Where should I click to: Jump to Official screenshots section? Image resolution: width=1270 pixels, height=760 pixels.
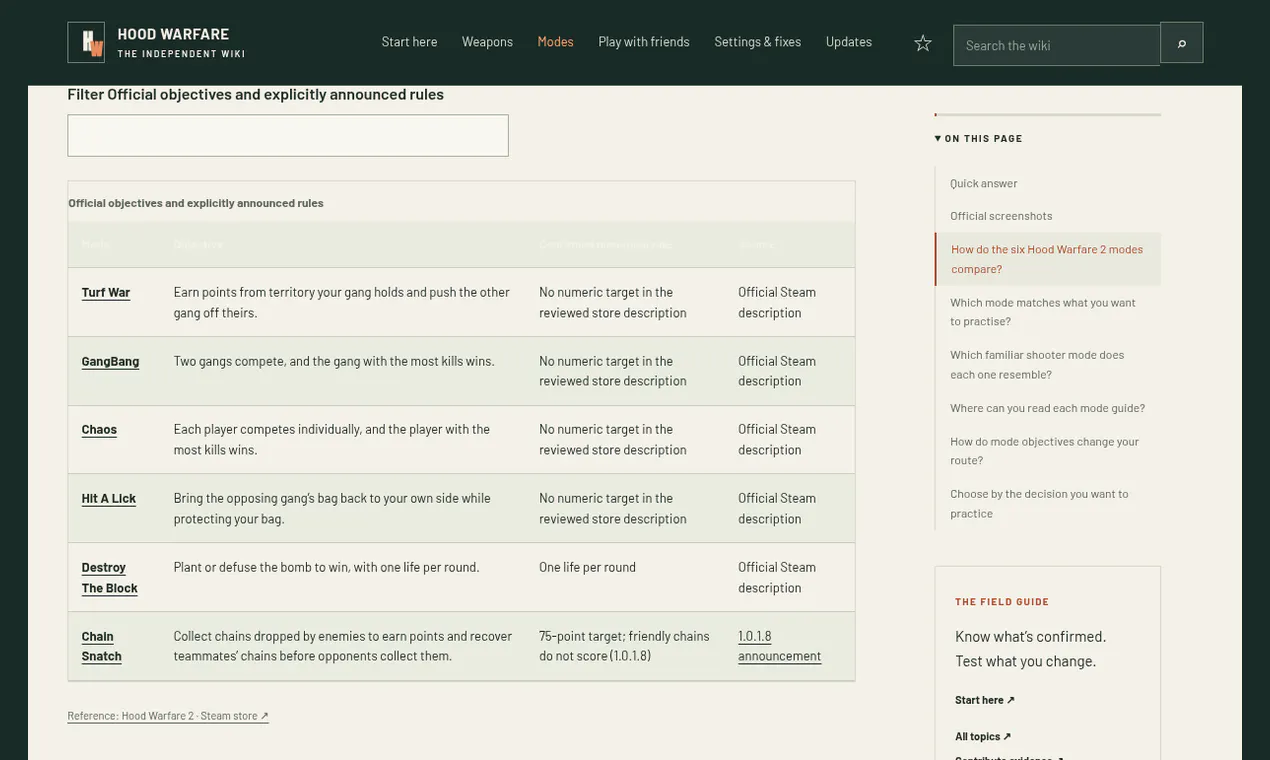pyautogui.click(x=1002, y=216)
